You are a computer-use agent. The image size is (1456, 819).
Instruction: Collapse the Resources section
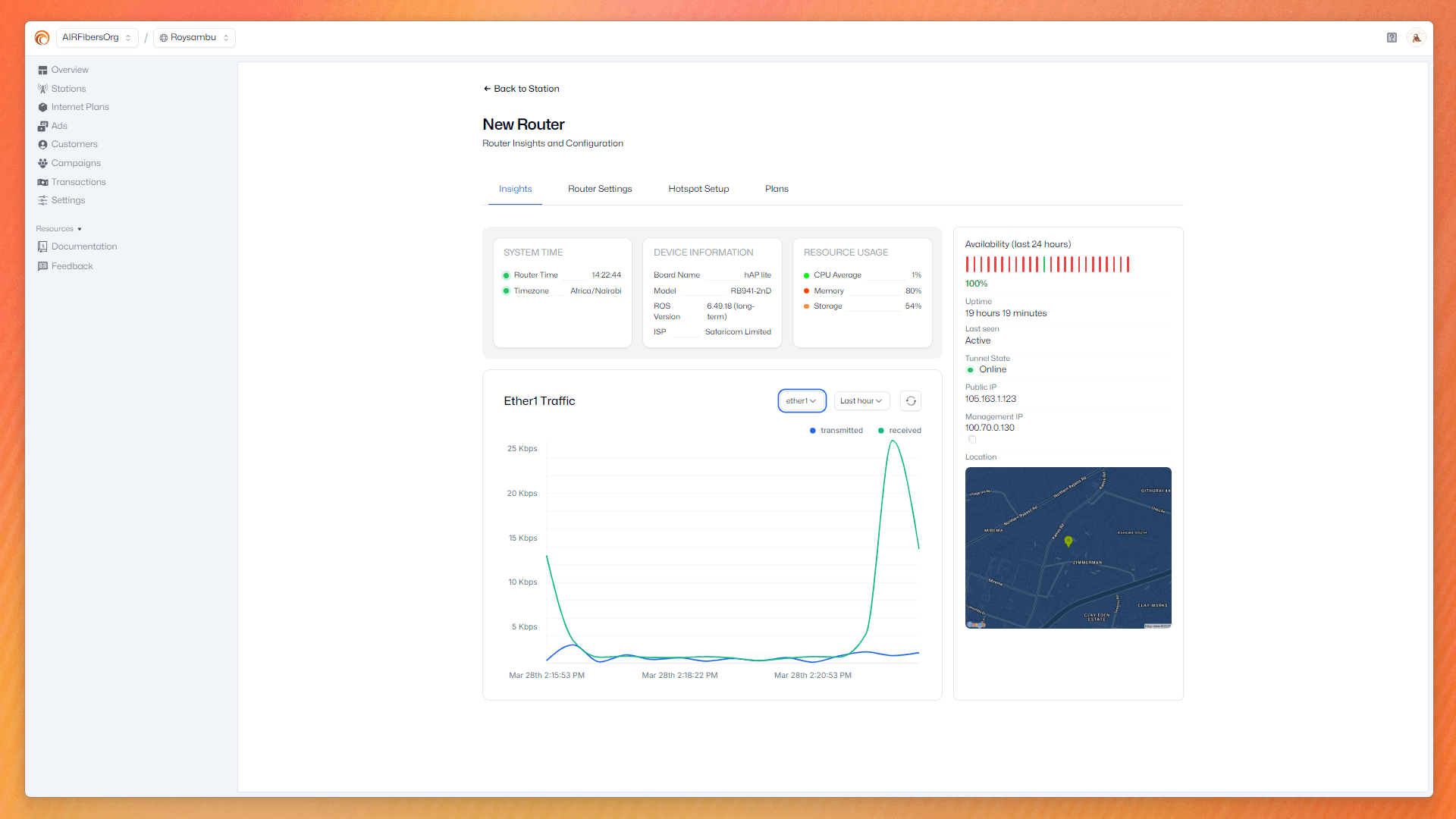59,229
